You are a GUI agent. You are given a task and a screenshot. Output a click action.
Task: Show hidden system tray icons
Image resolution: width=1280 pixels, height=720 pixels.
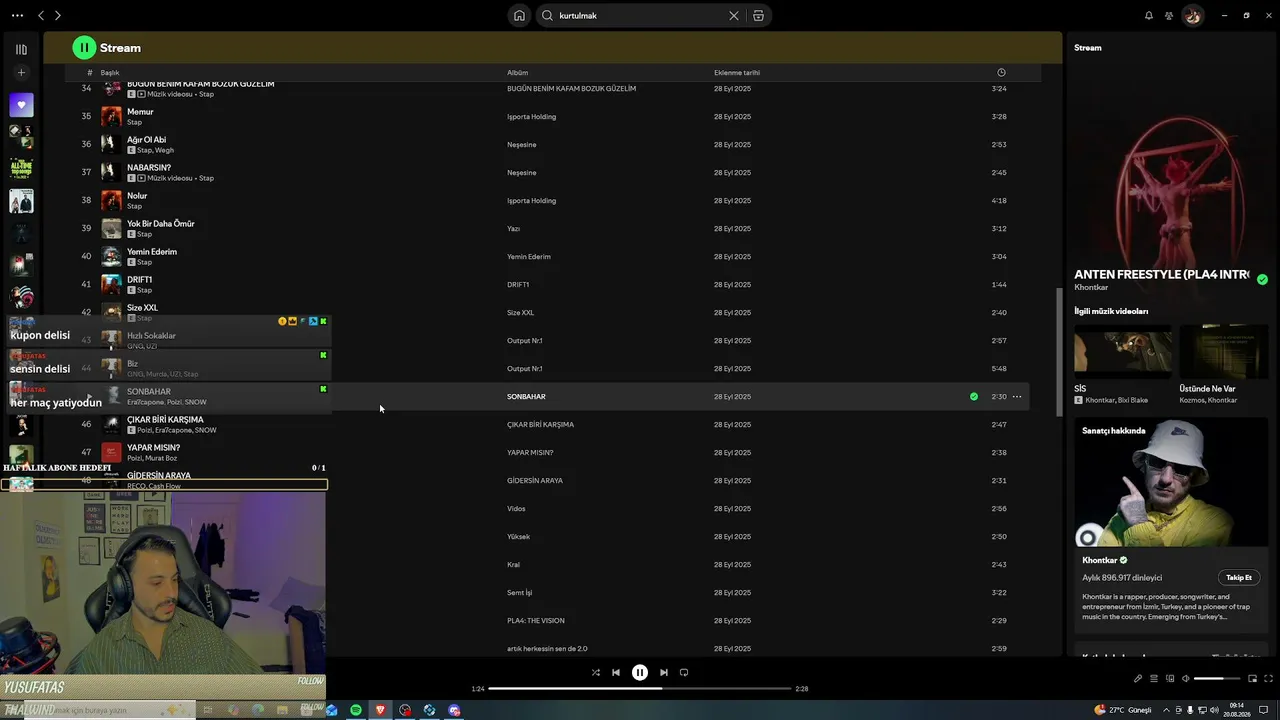tap(1166, 710)
